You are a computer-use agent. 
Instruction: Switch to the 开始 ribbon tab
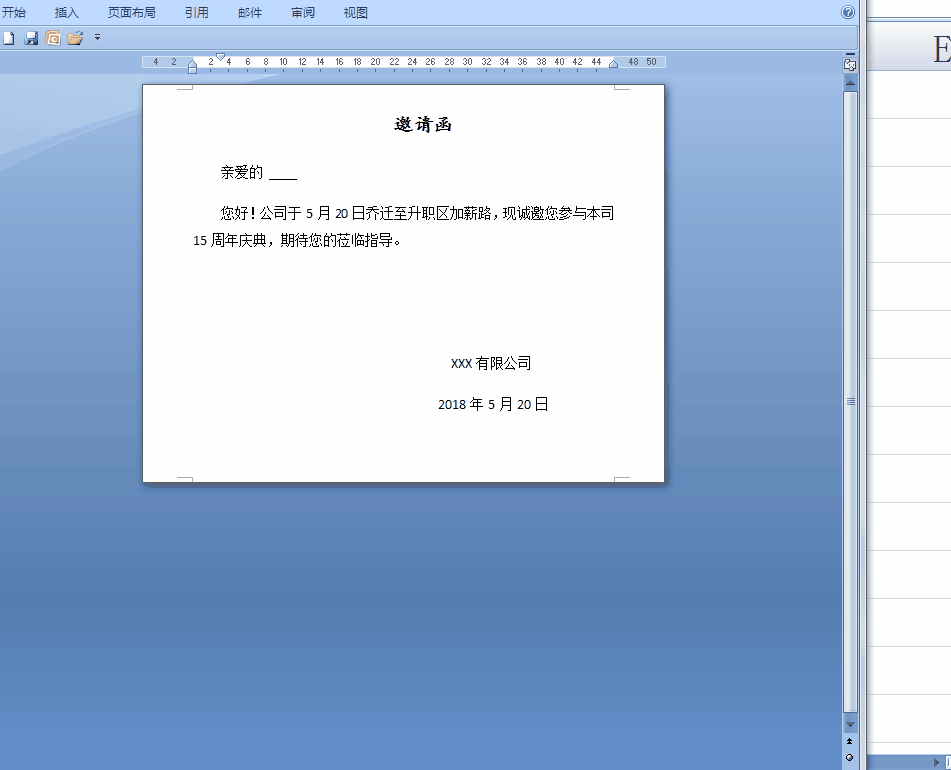(15, 12)
